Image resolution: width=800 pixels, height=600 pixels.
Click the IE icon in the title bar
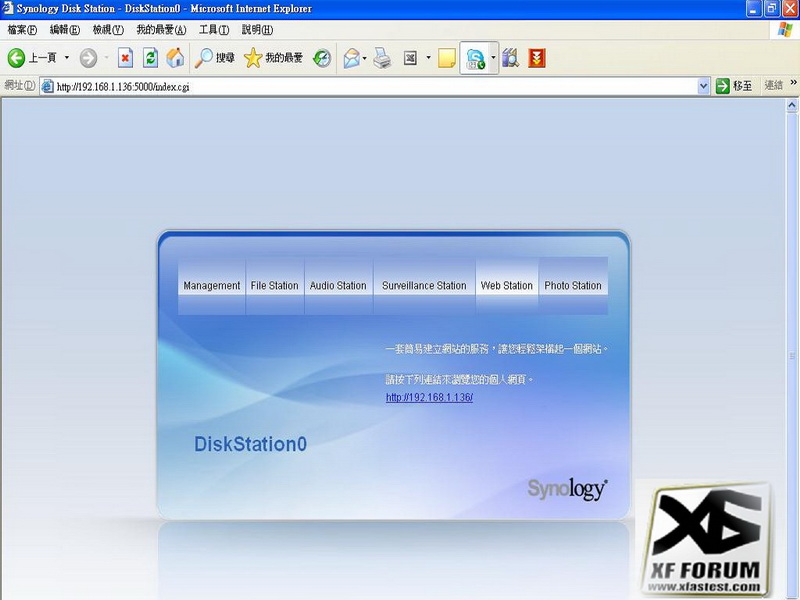[7, 8]
